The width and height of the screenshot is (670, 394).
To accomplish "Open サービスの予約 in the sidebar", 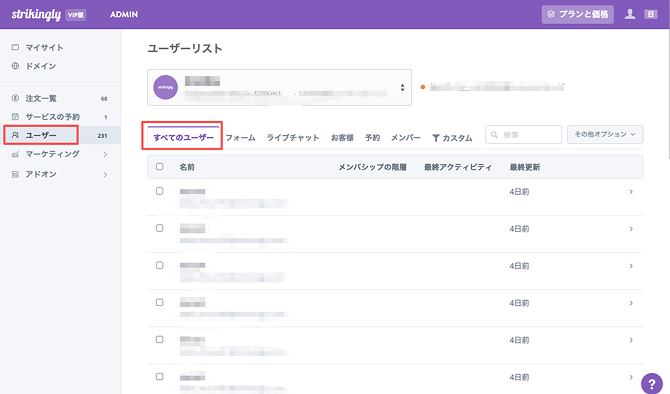I will click(x=52, y=117).
